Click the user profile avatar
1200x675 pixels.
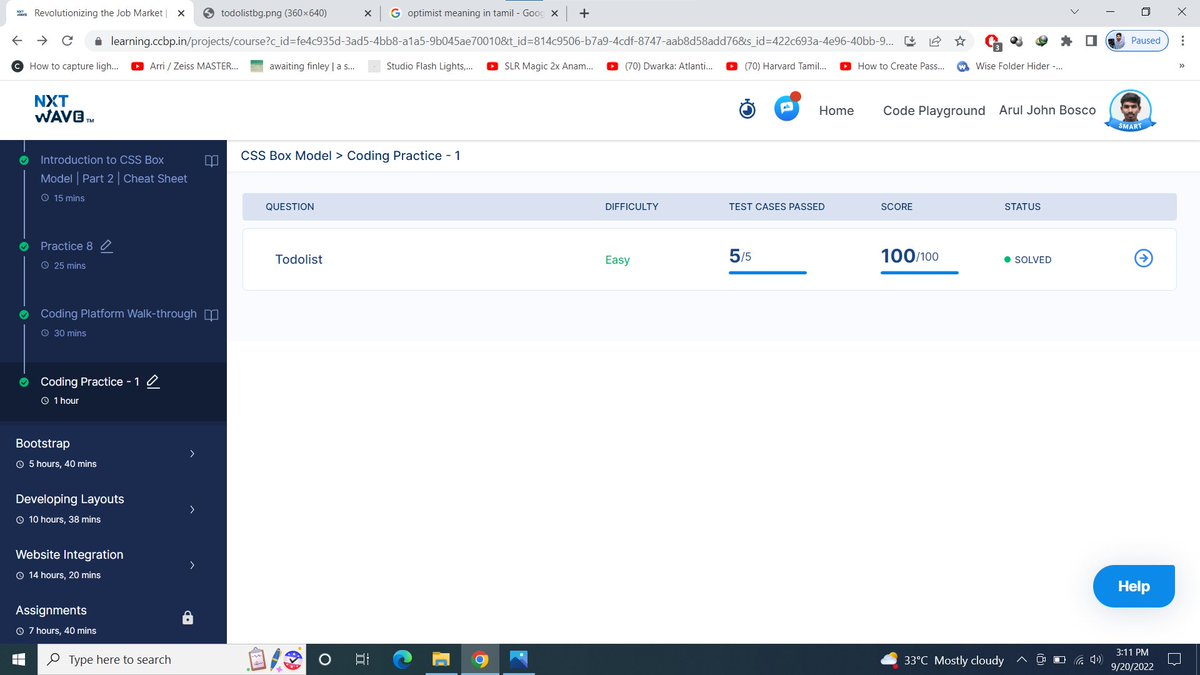(1131, 110)
